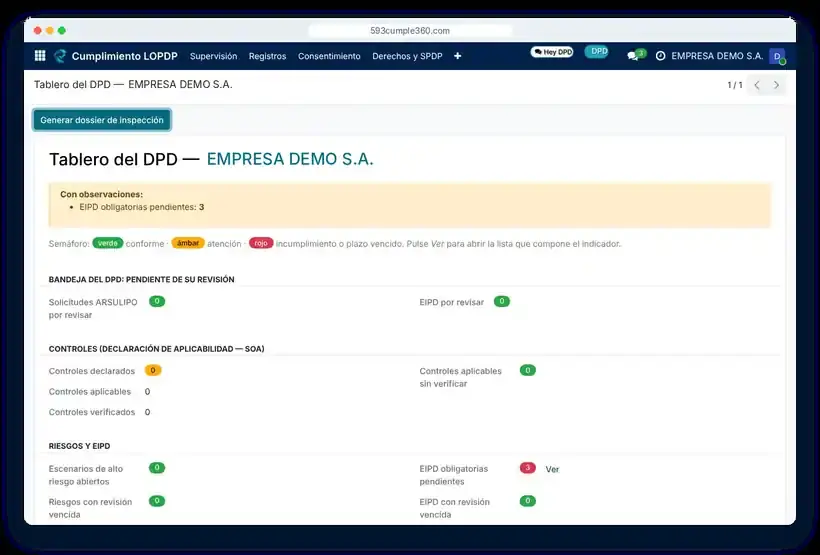Click the Riesgos con revisión vencida badge
This screenshot has width=820, height=555.
click(x=157, y=501)
